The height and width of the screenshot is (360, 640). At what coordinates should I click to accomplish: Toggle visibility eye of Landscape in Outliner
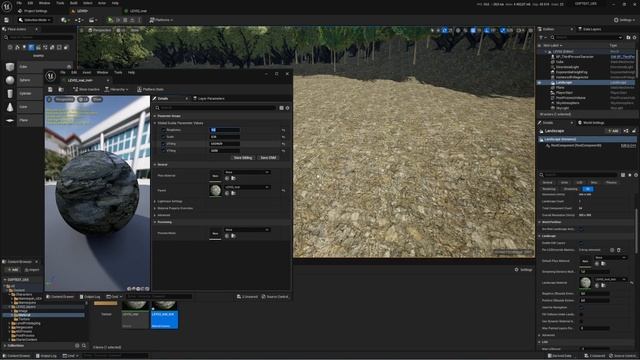coord(540,82)
